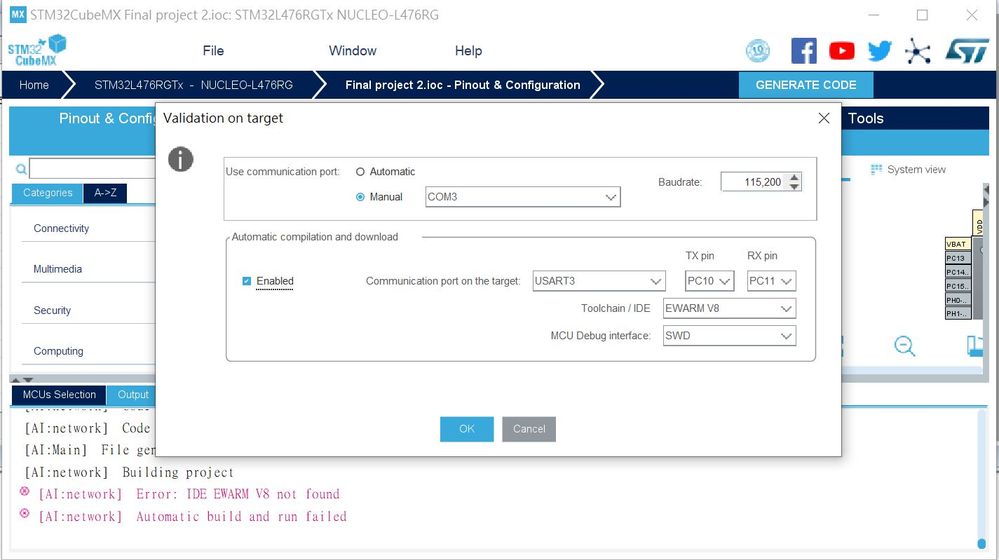Open the Window menu

click(x=352, y=51)
